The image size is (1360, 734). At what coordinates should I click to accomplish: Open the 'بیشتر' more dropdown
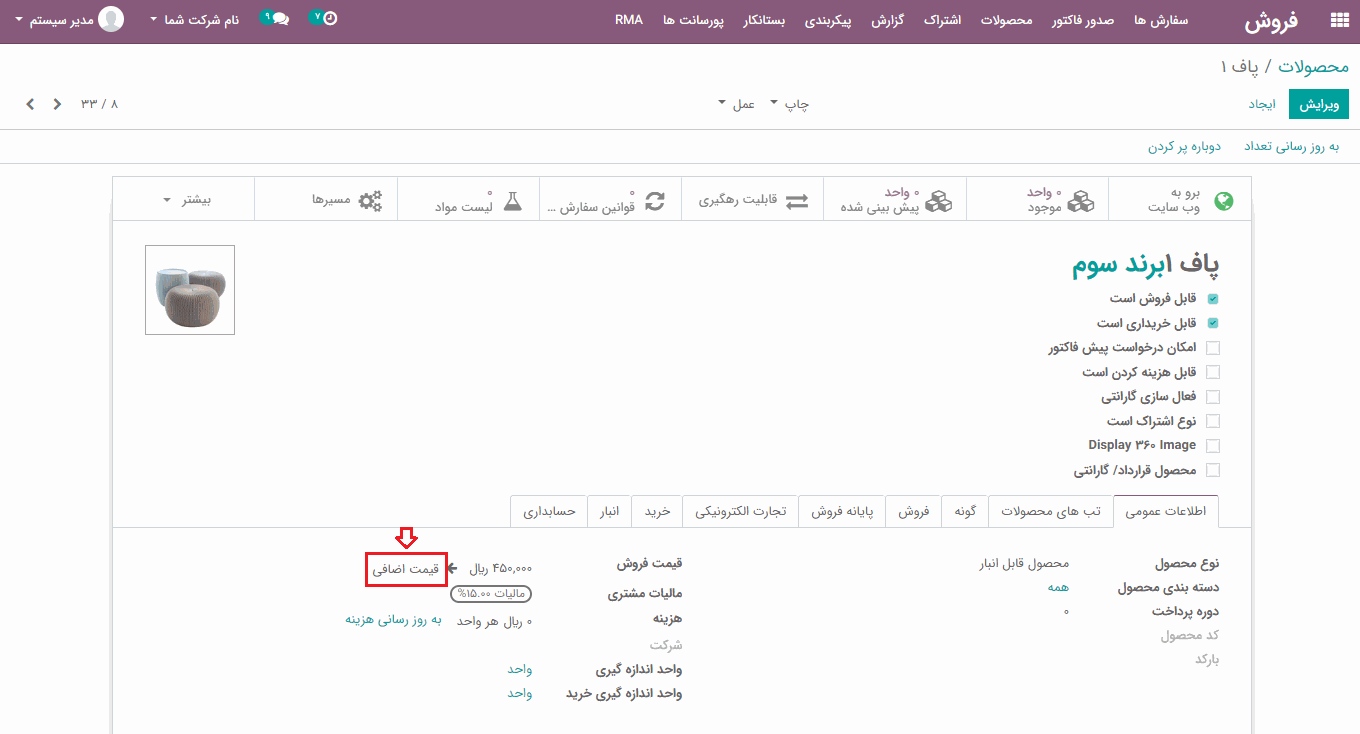[x=187, y=200]
